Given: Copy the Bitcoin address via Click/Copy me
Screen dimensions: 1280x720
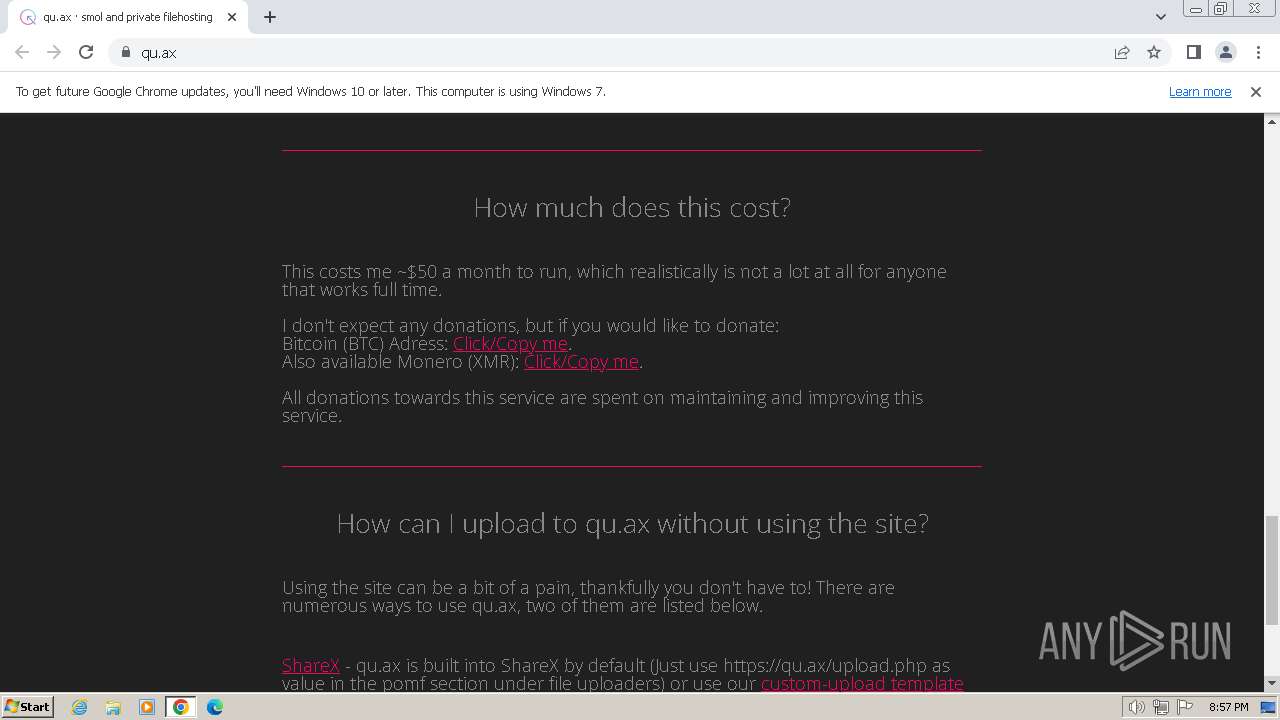Looking at the screenshot, I should click(510, 343).
